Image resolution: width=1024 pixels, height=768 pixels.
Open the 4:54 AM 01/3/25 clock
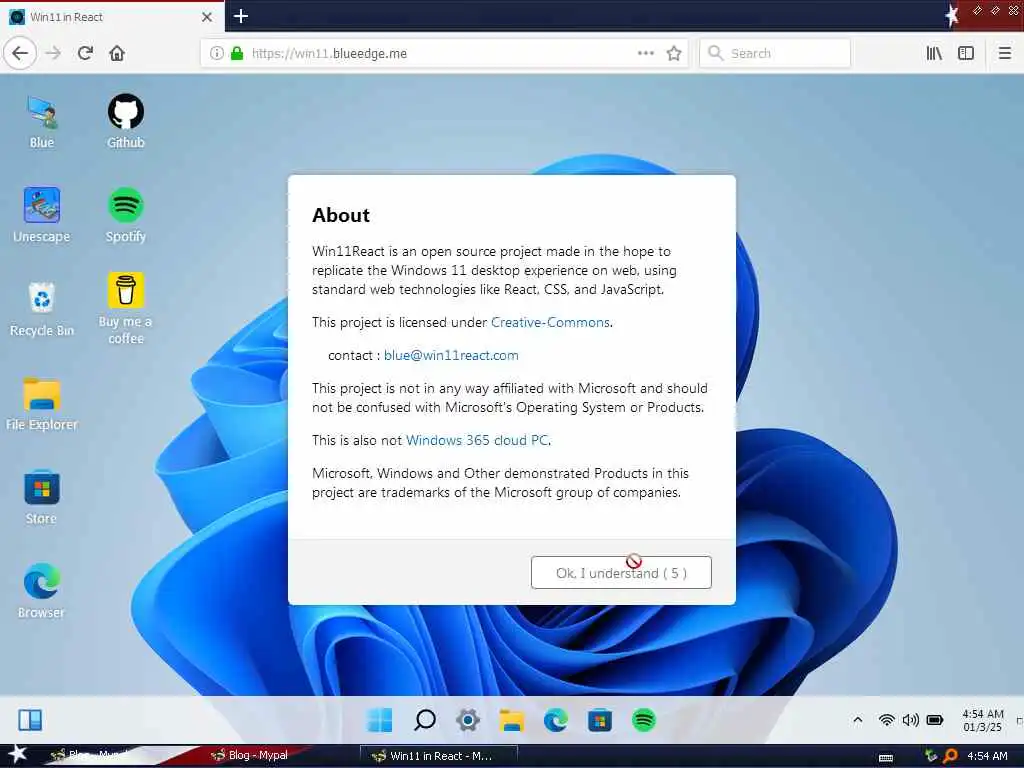click(983, 720)
